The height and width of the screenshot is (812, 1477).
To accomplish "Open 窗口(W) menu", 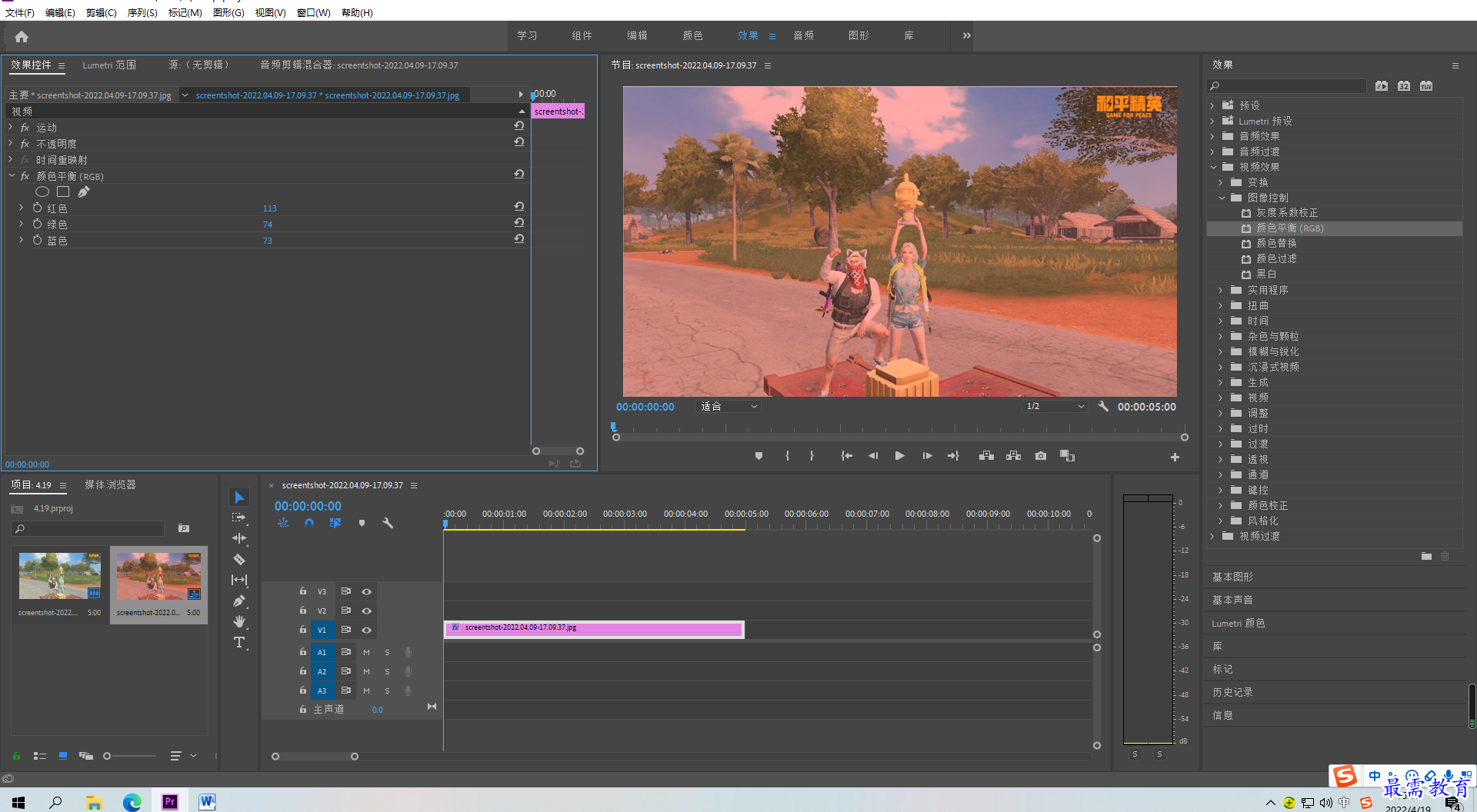I will 314,13.
